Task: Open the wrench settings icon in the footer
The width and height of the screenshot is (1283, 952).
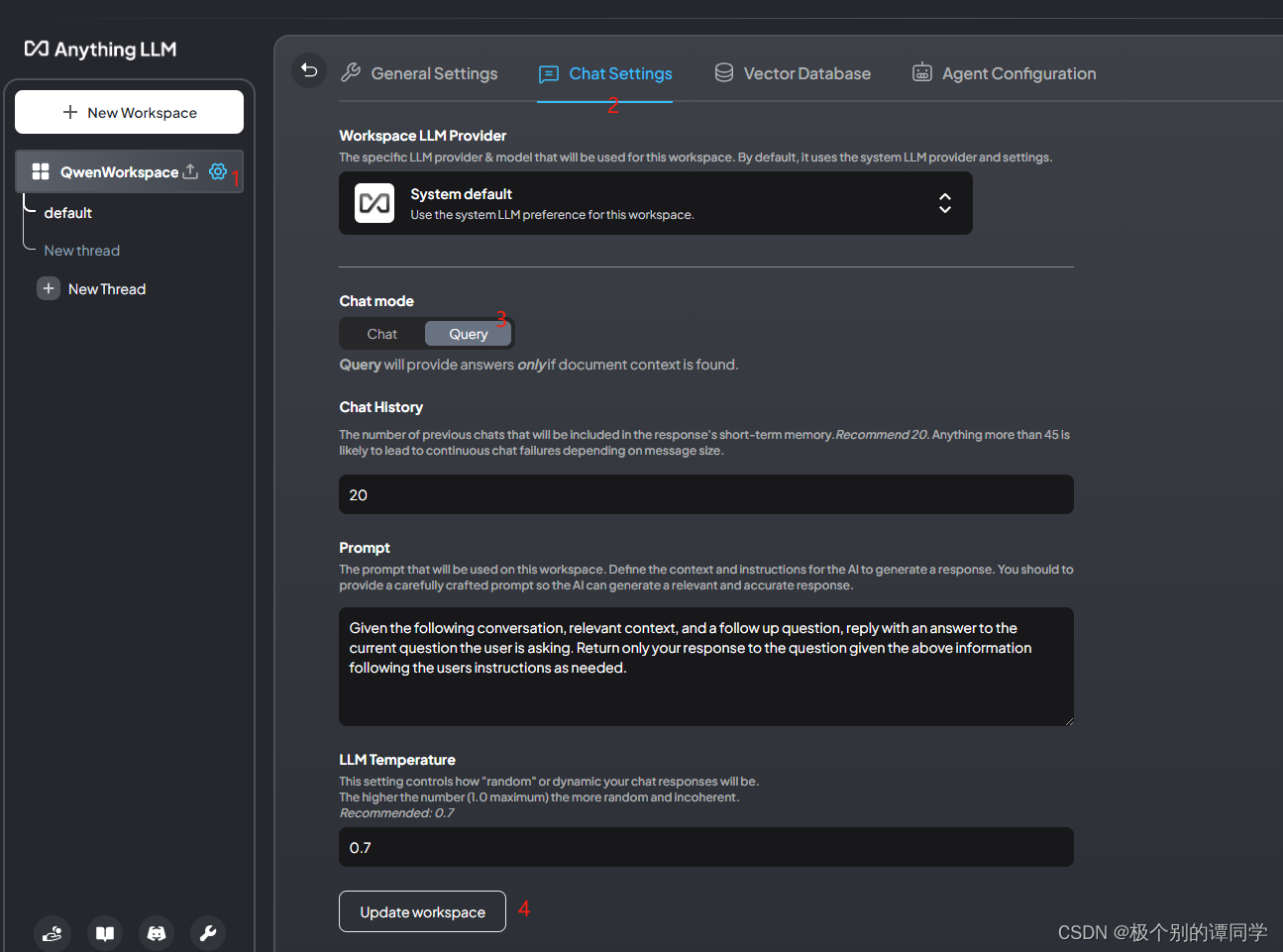Action: pos(208,933)
